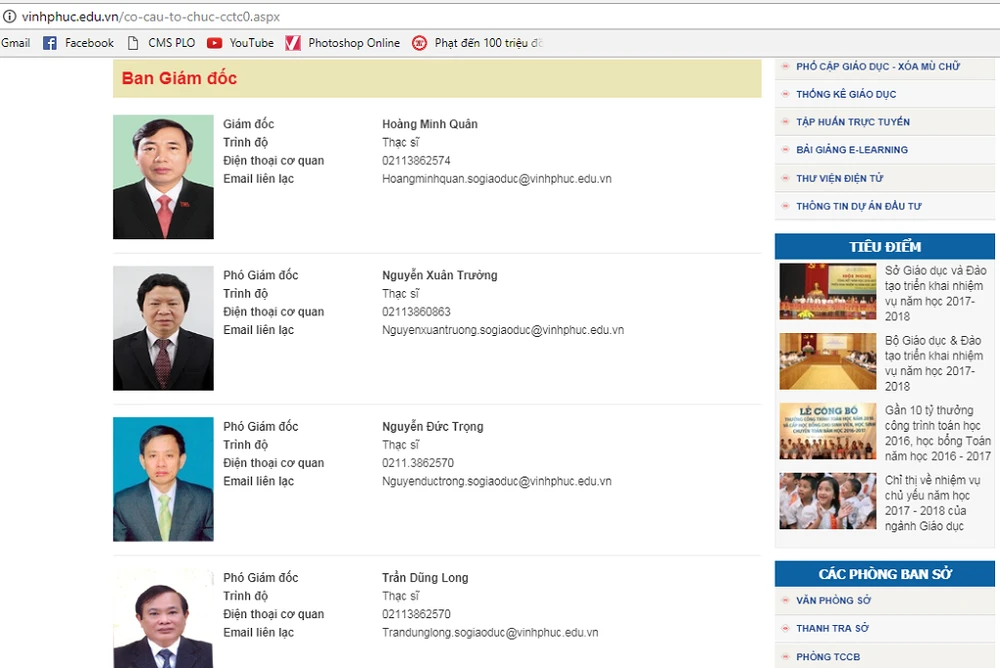
Task: Click Hoàng Minh Quân's portrait photo
Action: tap(163, 177)
